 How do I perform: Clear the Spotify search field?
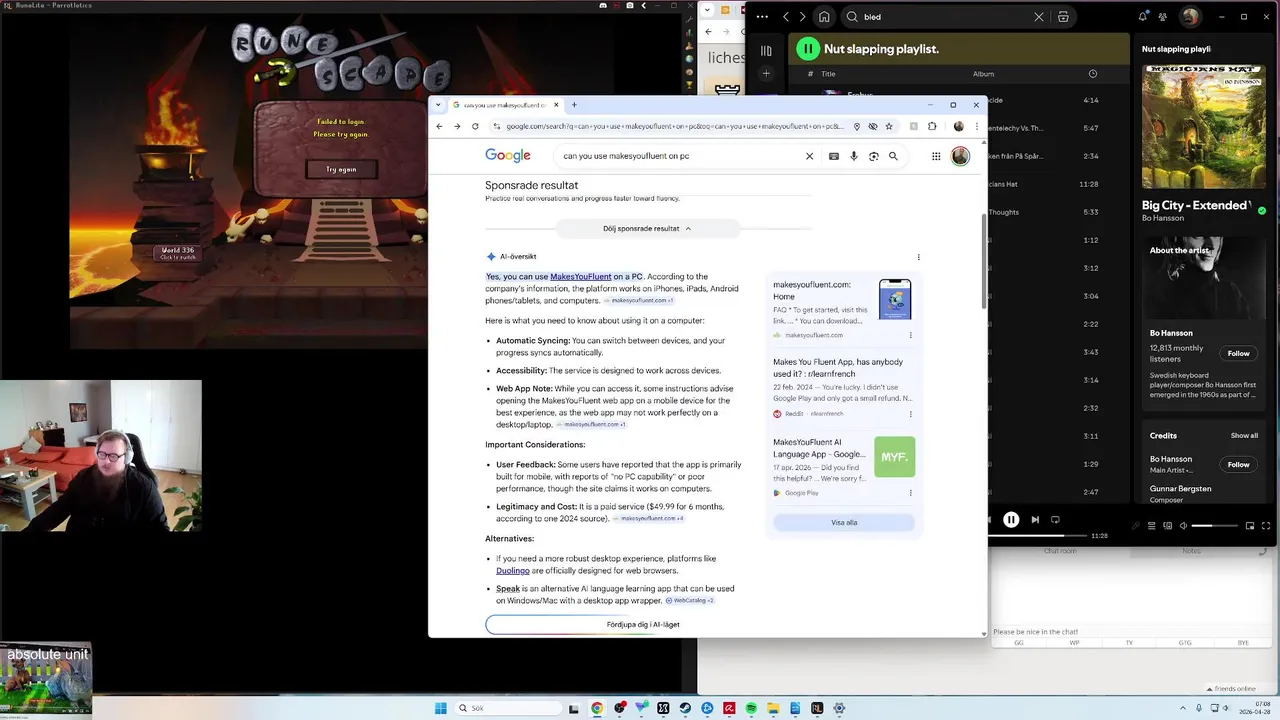tap(1038, 17)
